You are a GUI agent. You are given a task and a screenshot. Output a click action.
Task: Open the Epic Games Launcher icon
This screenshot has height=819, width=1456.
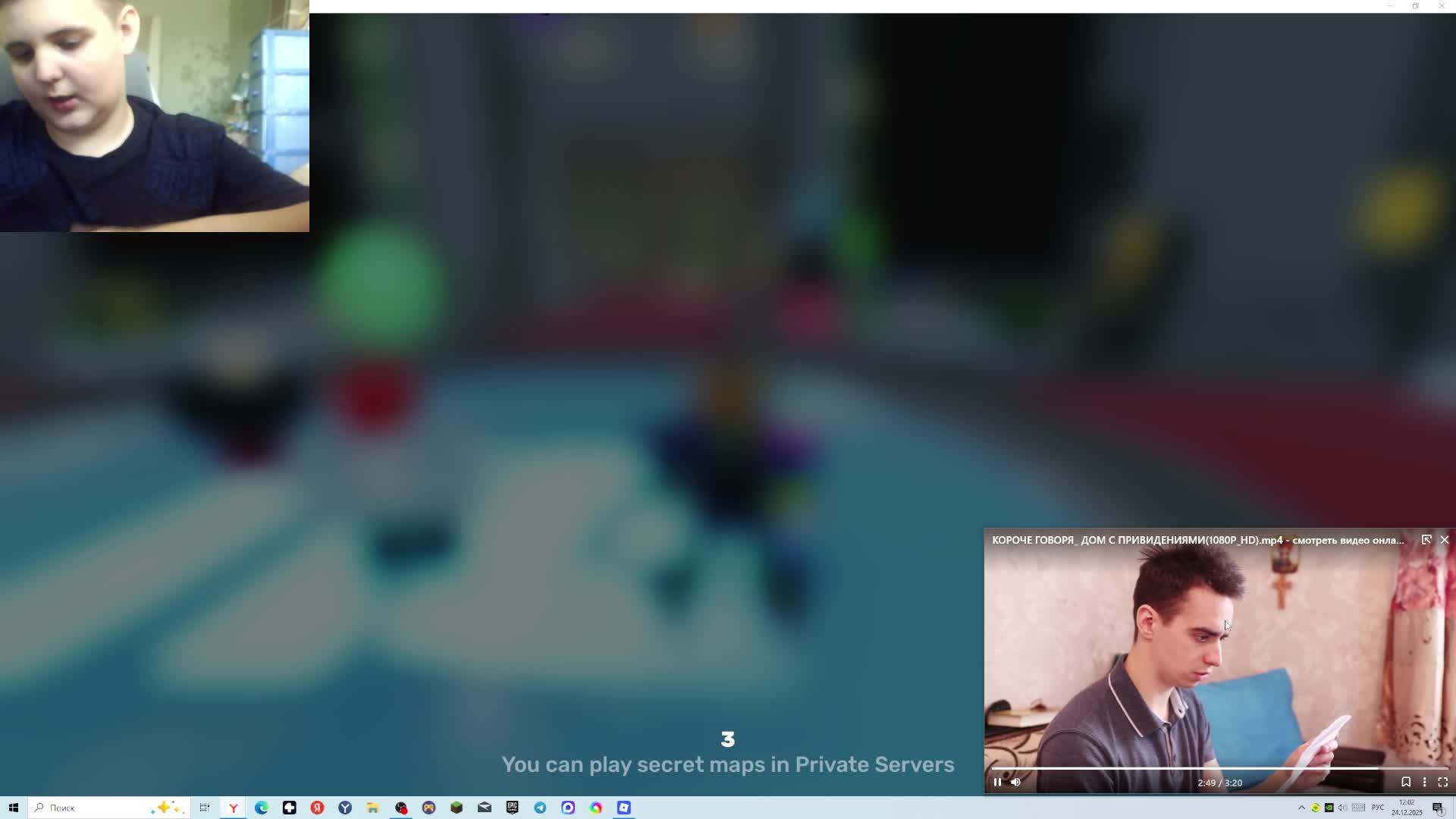(513, 808)
